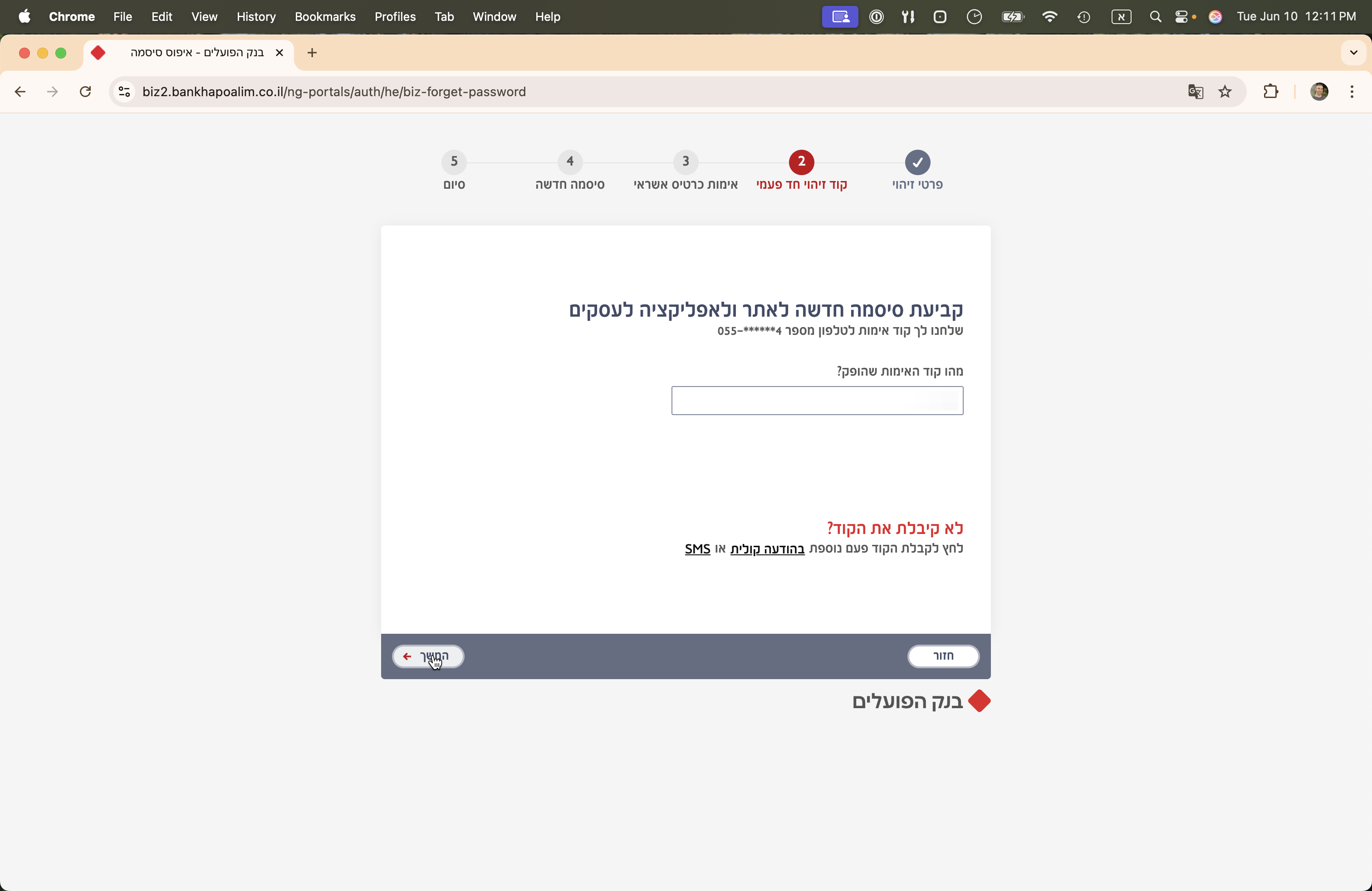1372x891 pixels.
Task: View site information icon in address bar
Action: click(x=124, y=92)
